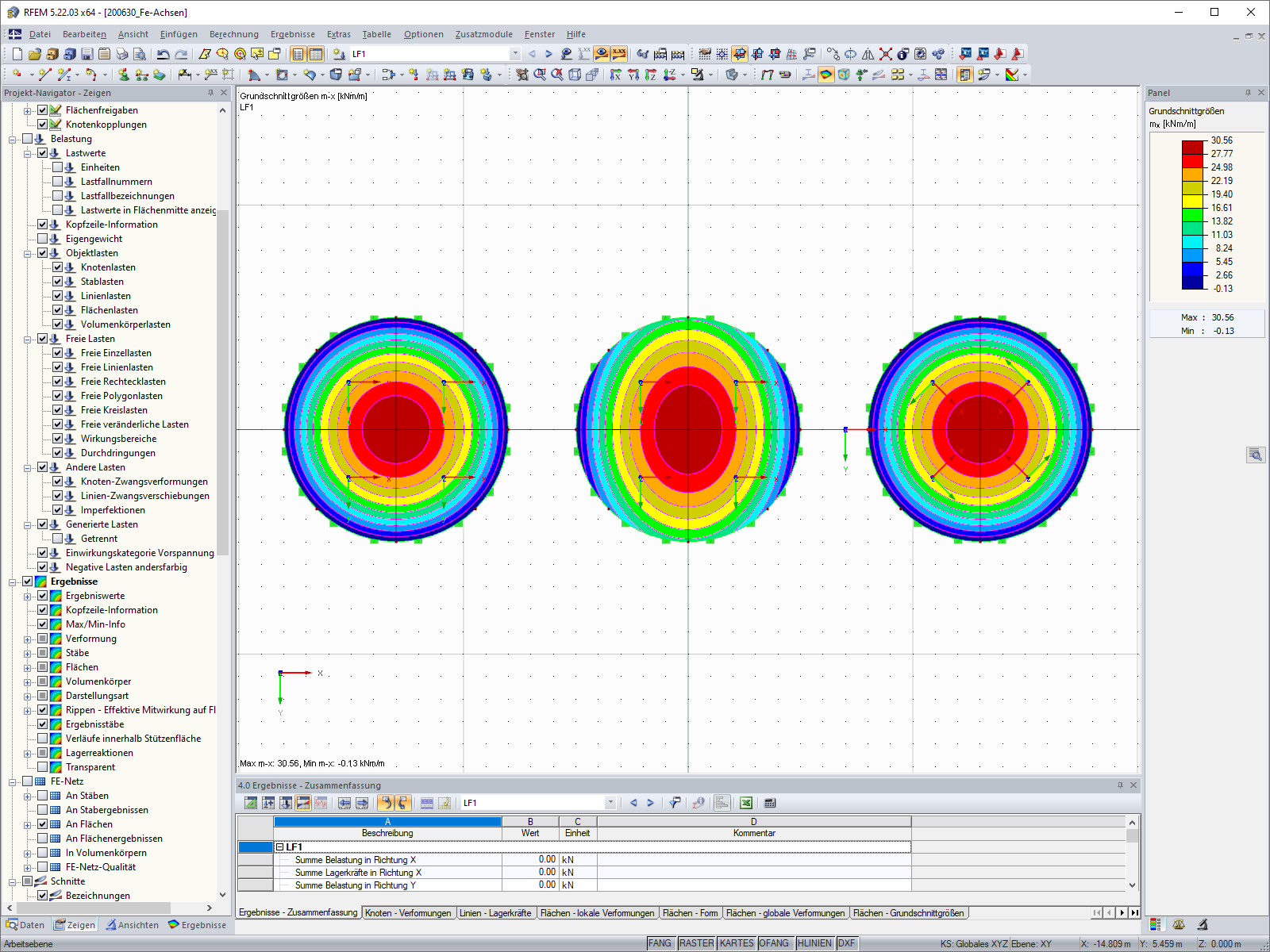Toggle the Kopfzeile-Information checkbox under Belastung
This screenshot has height=952, width=1270.
click(x=43, y=225)
